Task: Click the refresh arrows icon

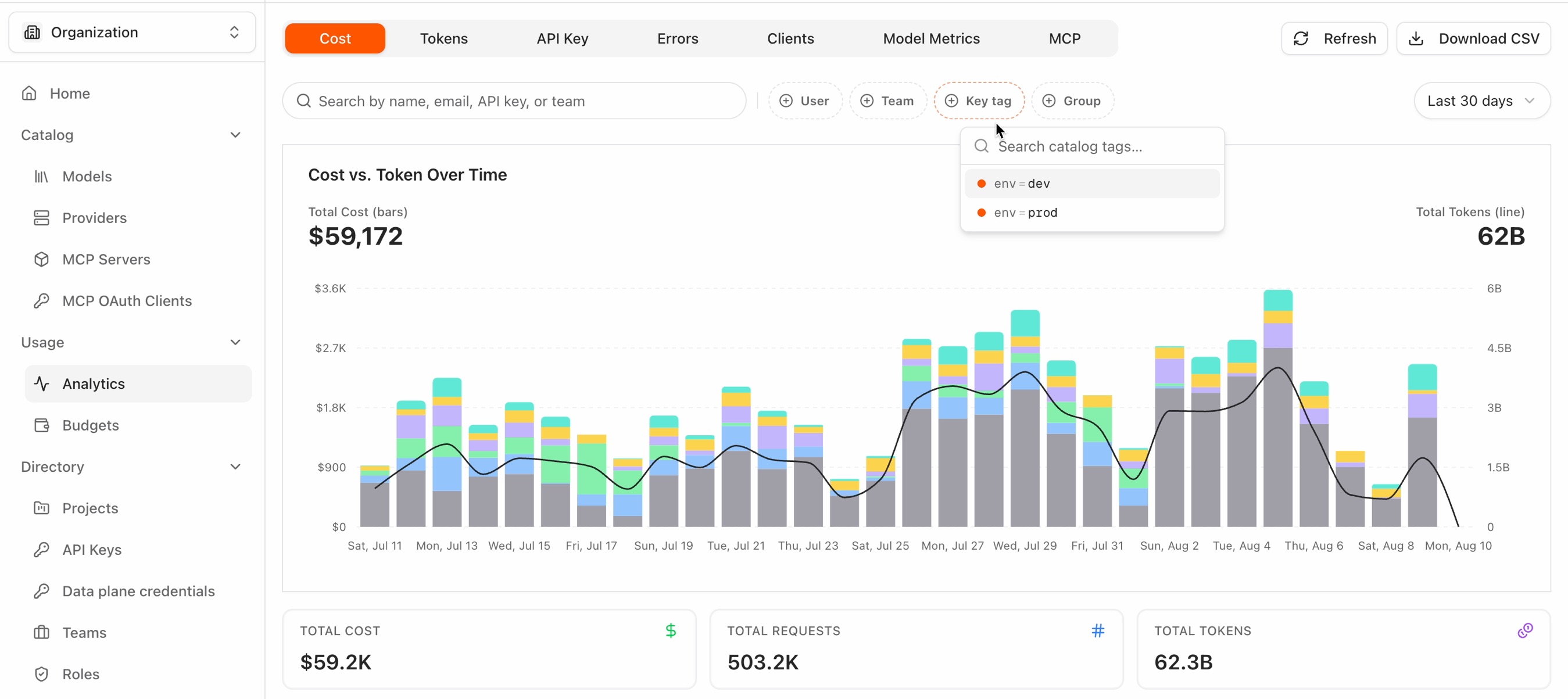Action: coord(1301,38)
